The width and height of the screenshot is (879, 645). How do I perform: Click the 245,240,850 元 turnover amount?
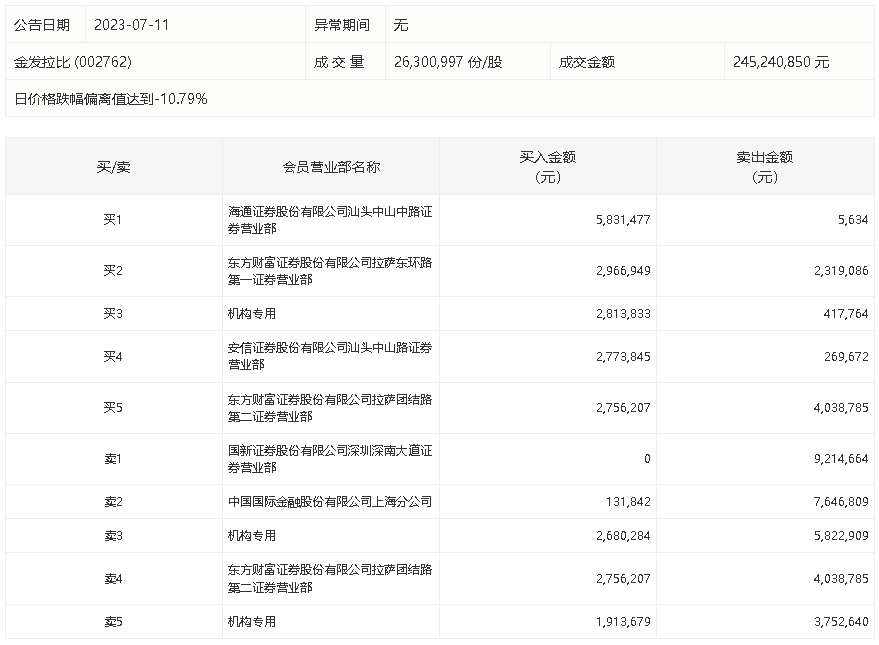coord(780,62)
